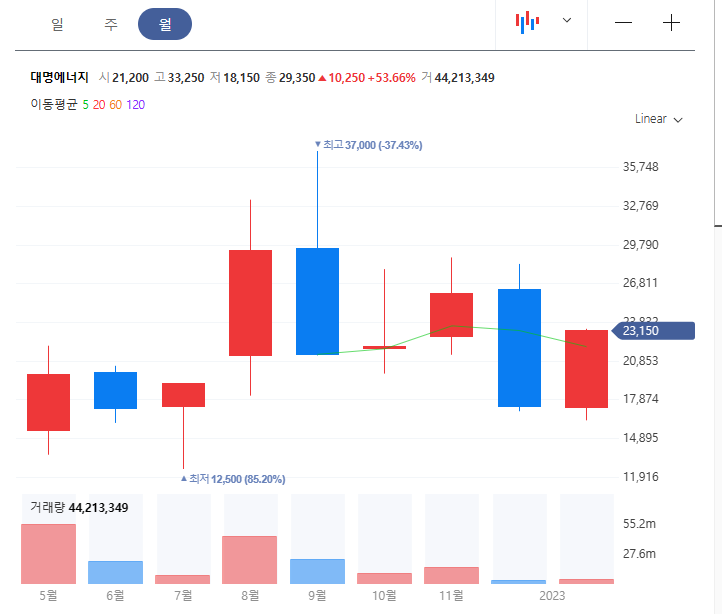Select the 월 monthly tab
The height and width of the screenshot is (614, 722).
(165, 24)
